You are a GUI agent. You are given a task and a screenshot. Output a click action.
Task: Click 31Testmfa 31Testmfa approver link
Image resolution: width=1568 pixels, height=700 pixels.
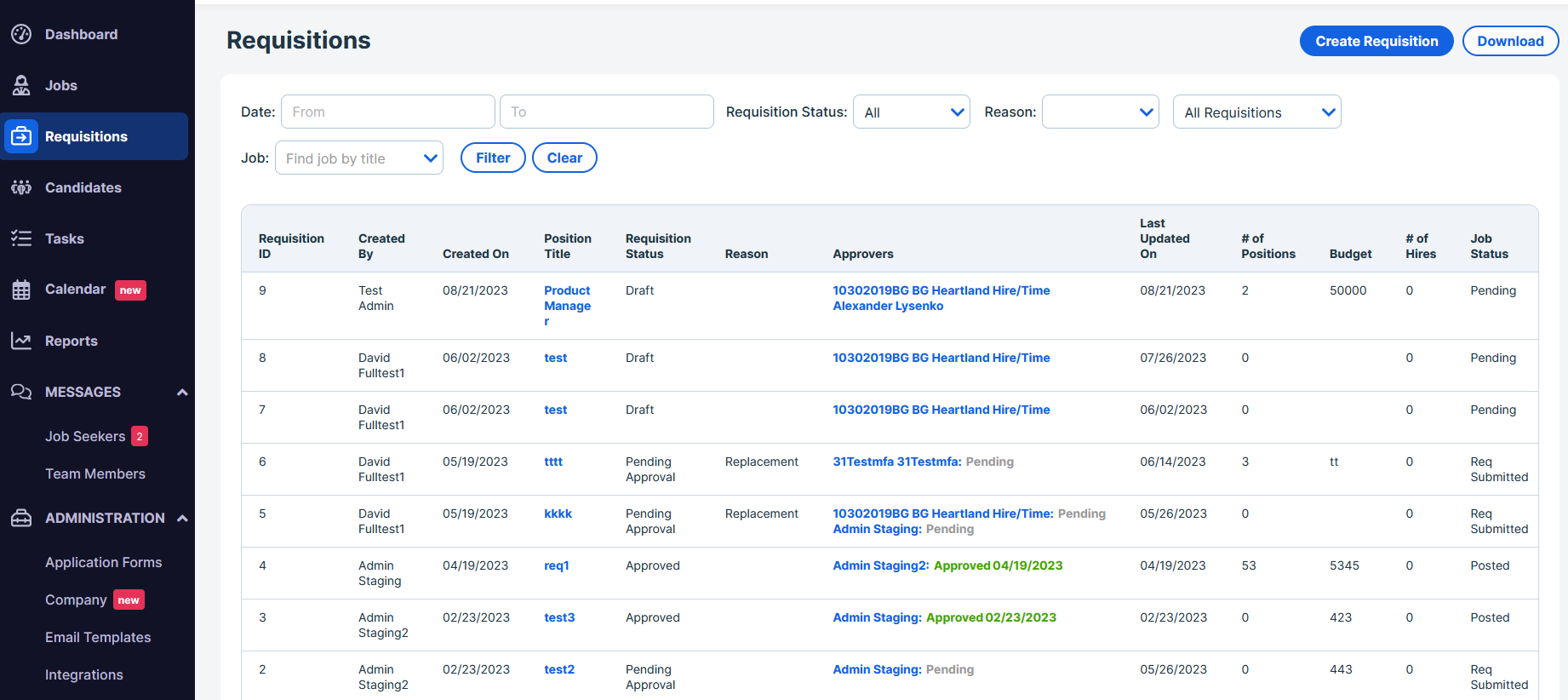pos(897,462)
